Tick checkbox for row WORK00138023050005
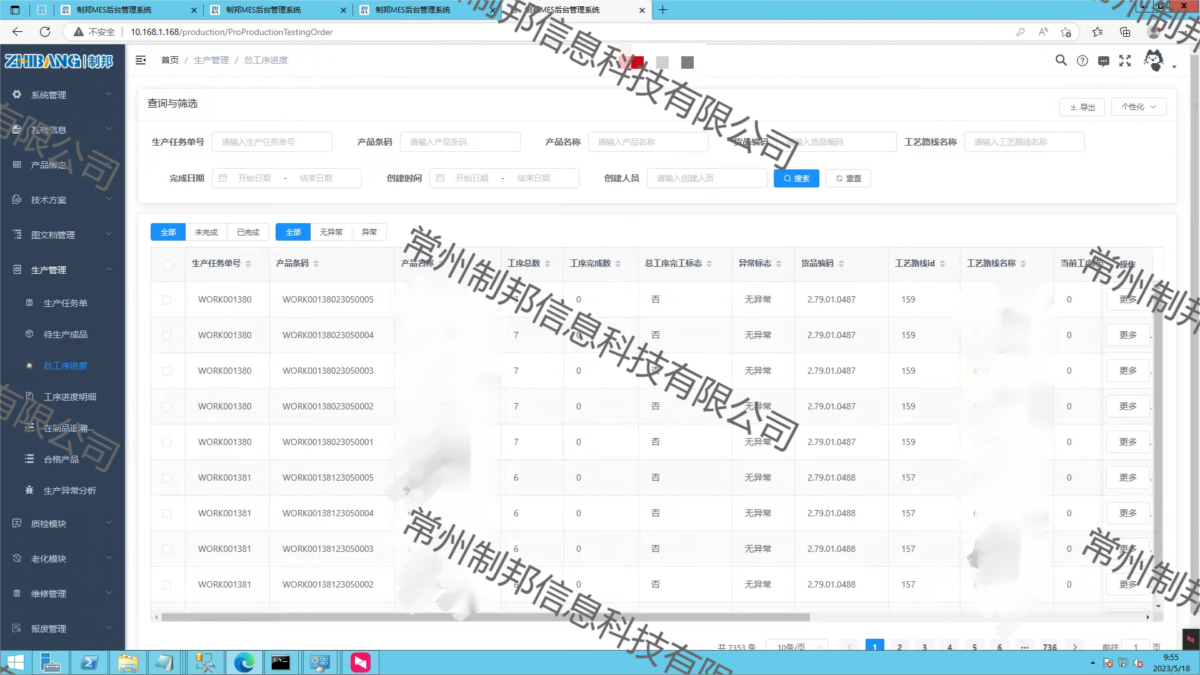Viewport: 1200px width, 675px height. coord(167,300)
